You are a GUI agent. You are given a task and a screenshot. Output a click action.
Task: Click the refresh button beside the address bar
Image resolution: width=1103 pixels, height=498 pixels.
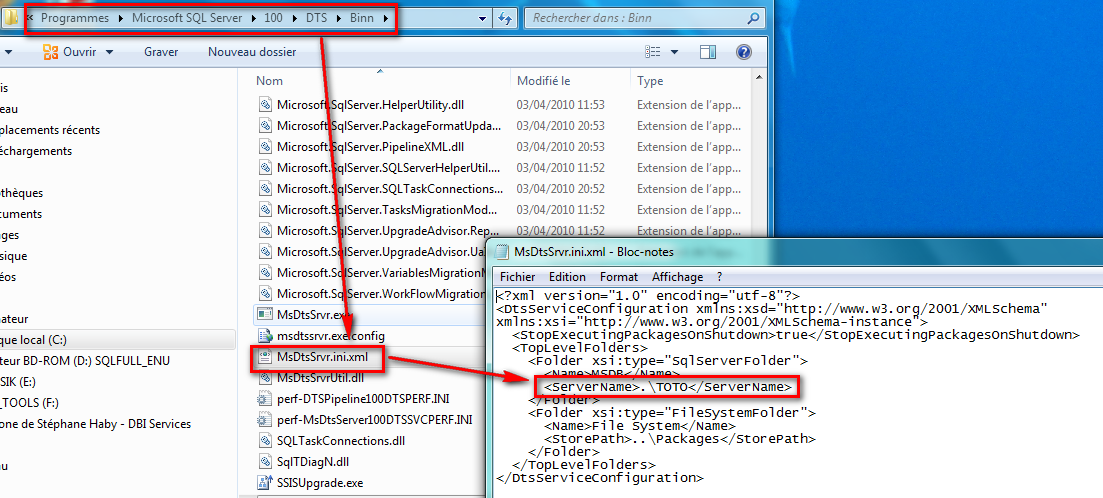coord(505,18)
